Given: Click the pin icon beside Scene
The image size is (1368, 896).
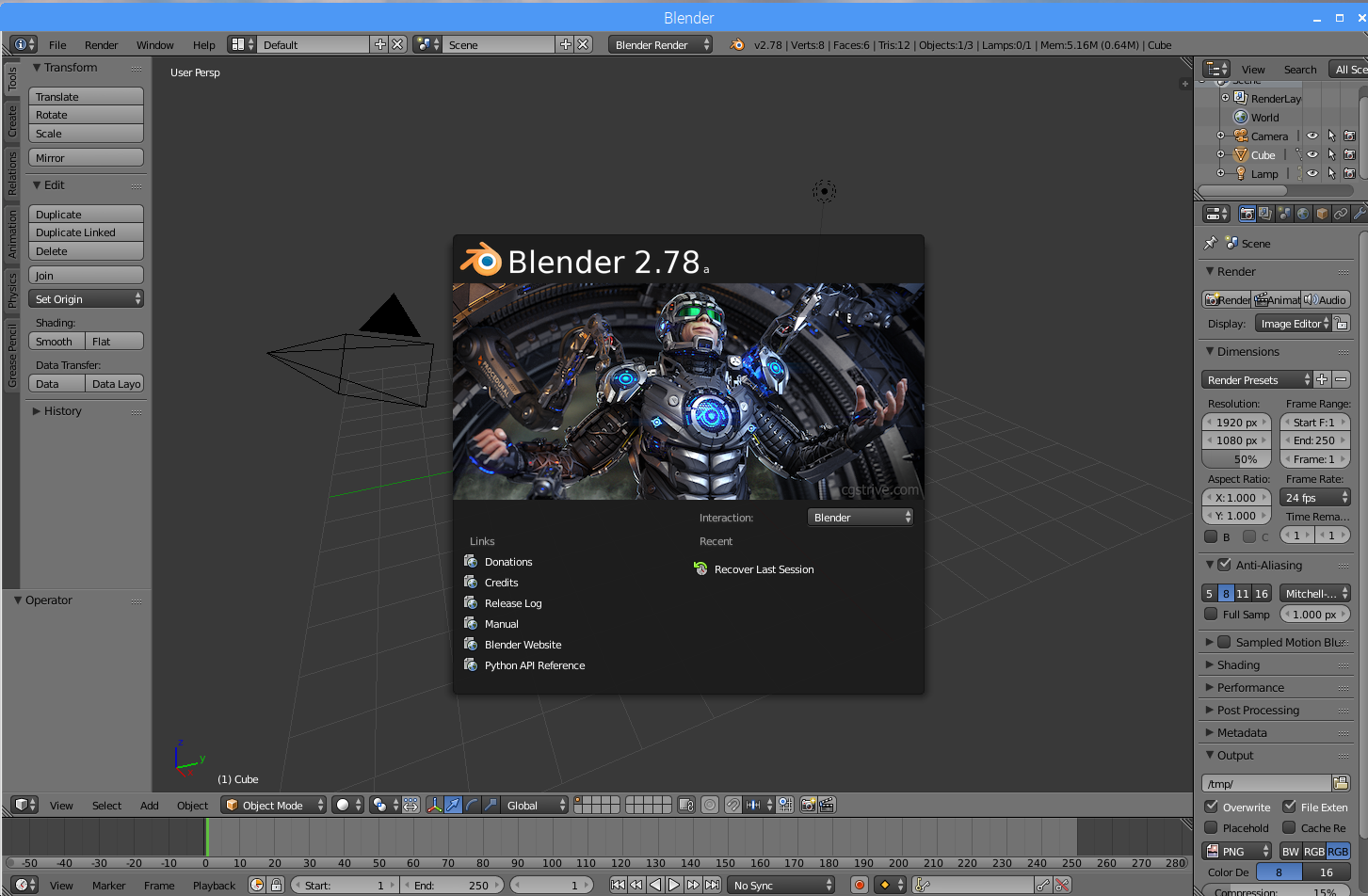Looking at the screenshot, I should click(1211, 243).
